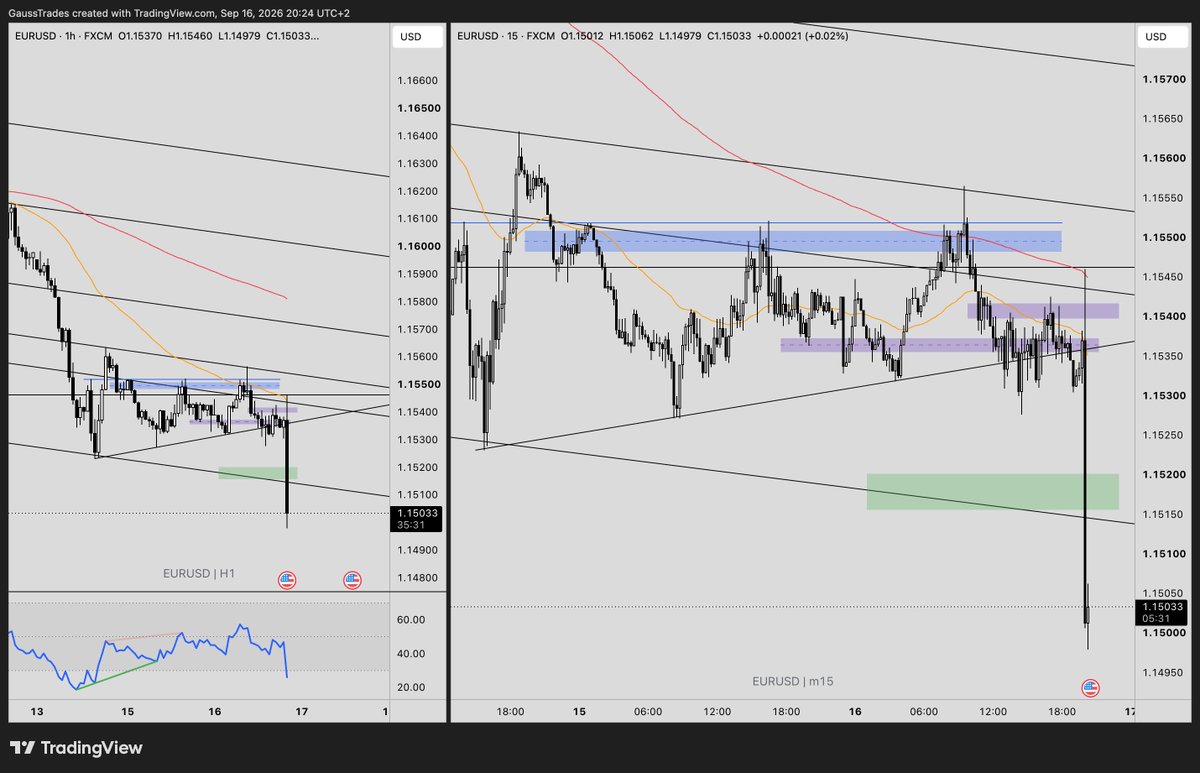Click the USD currency button on 15-minute chart
This screenshot has height=773, width=1200.
pos(1163,37)
